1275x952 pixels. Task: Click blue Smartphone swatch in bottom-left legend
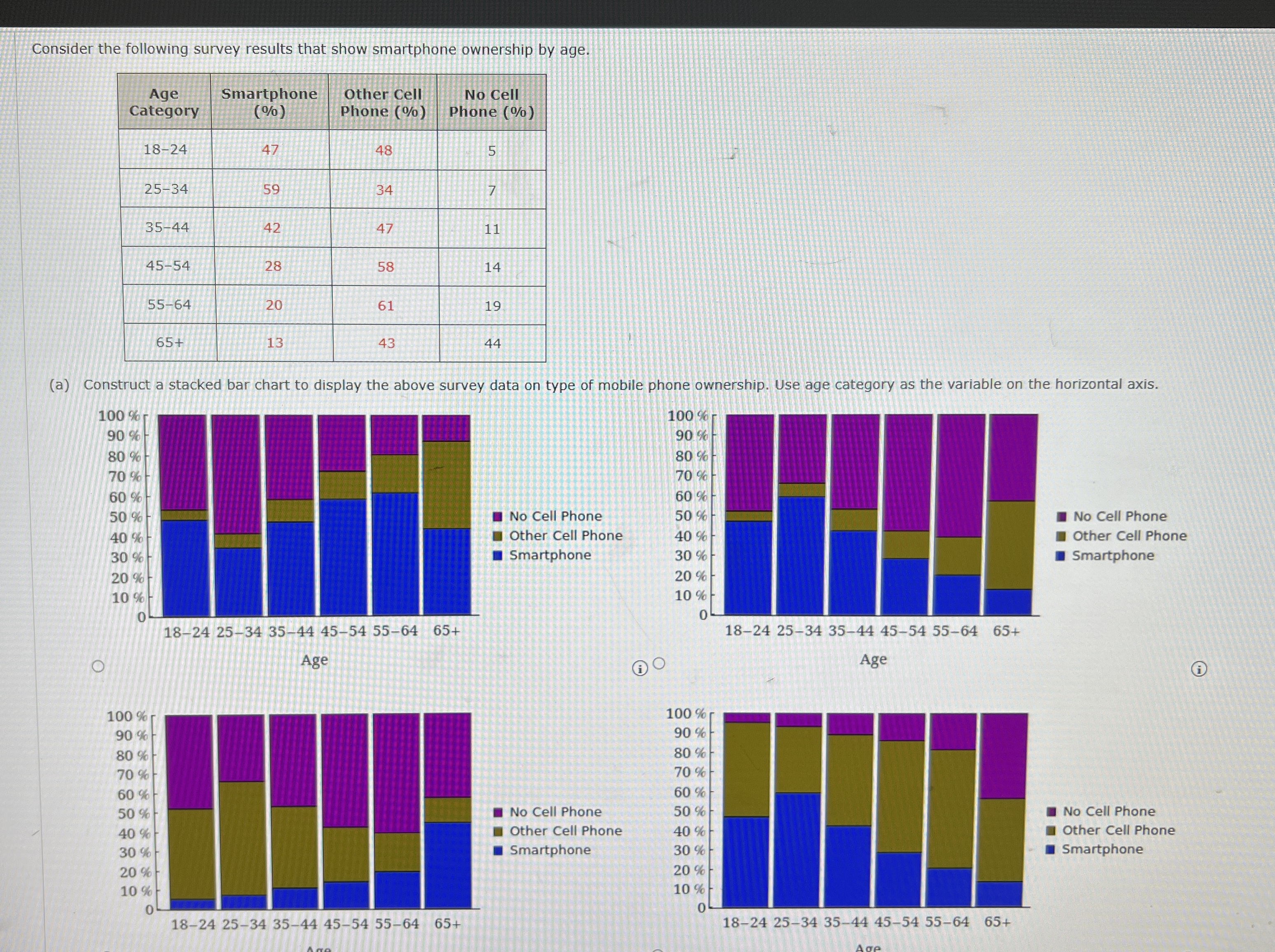pos(498,850)
